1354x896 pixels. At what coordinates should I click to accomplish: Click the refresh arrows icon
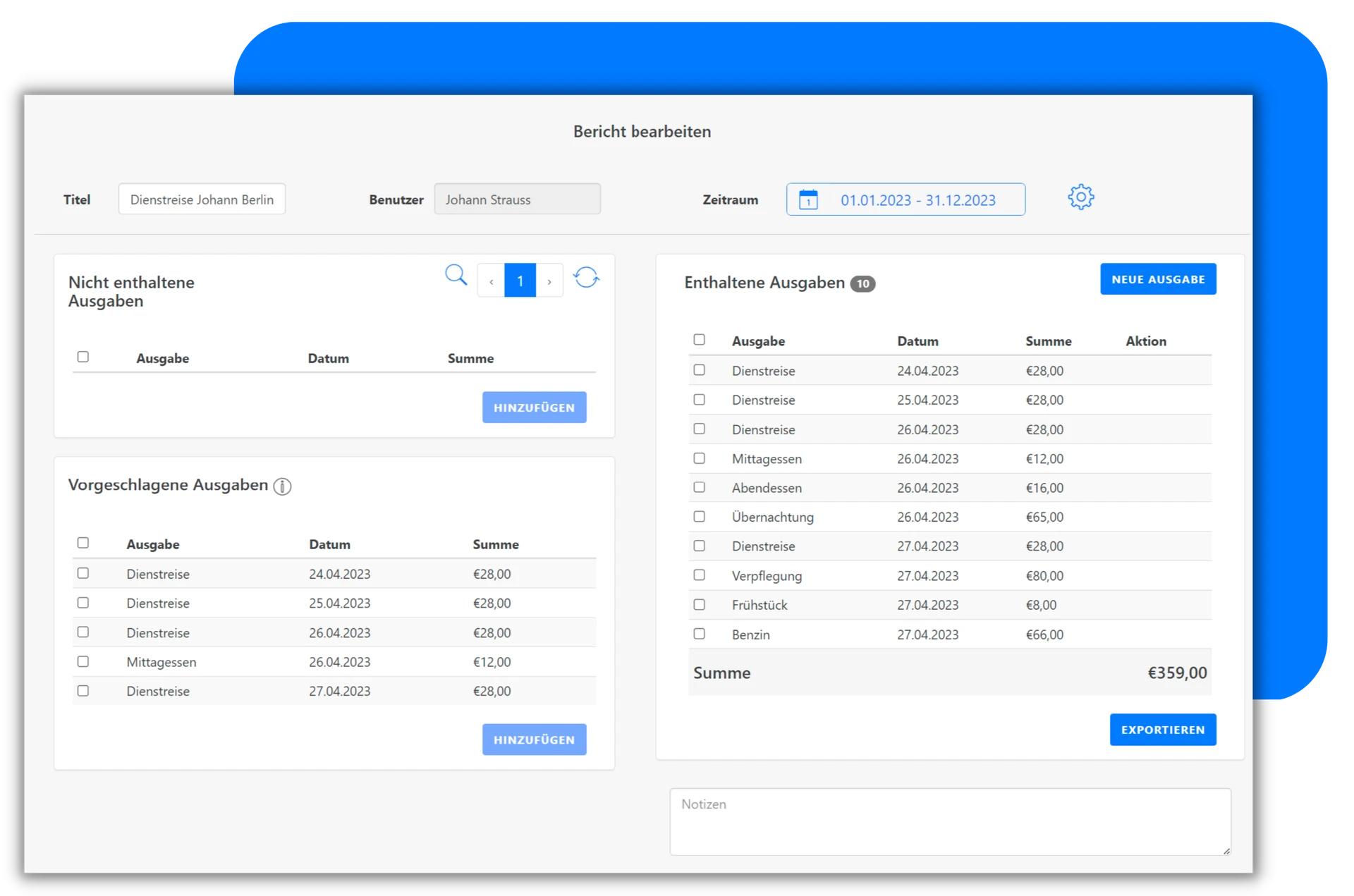(x=586, y=278)
